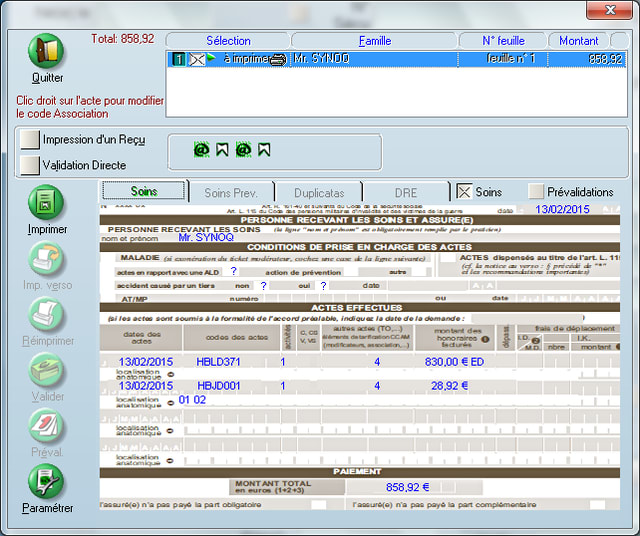Open the Duplicatas tab
The height and width of the screenshot is (536, 640).
tap(320, 192)
